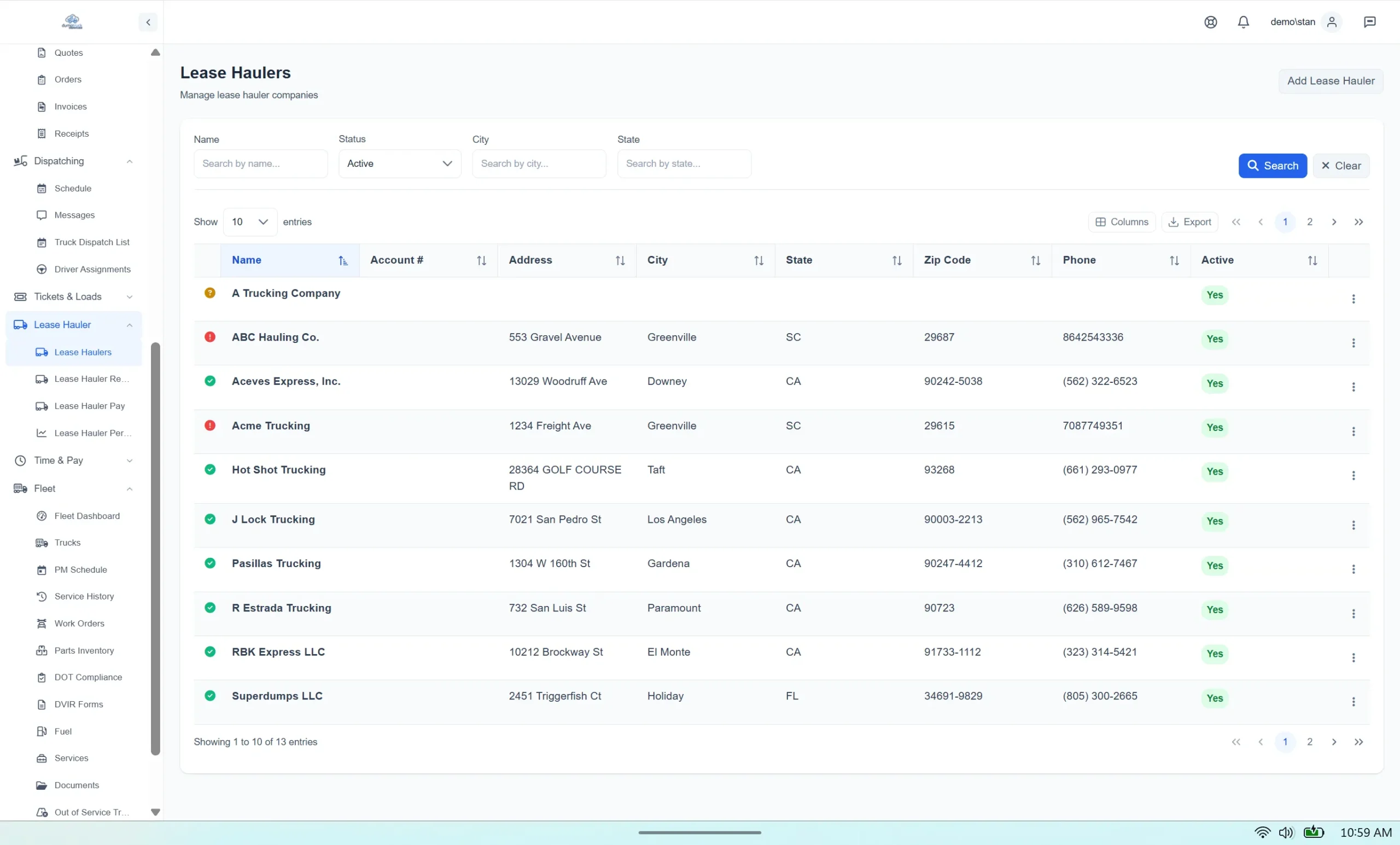Click the yellow question icon for A Trucking Company
Screen dimensions: 1400x845
click(209, 293)
